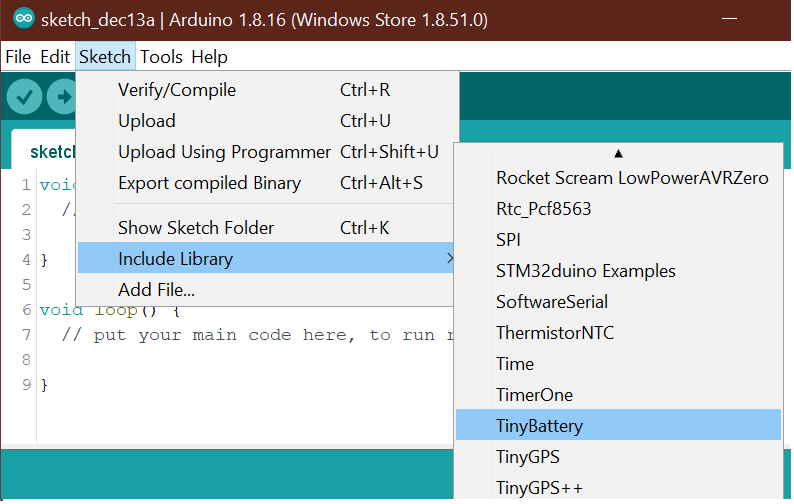Screen dimensions: 794x504
Task: Select the Rtc_Pcf8563 library
Action: [x=618, y=209]
